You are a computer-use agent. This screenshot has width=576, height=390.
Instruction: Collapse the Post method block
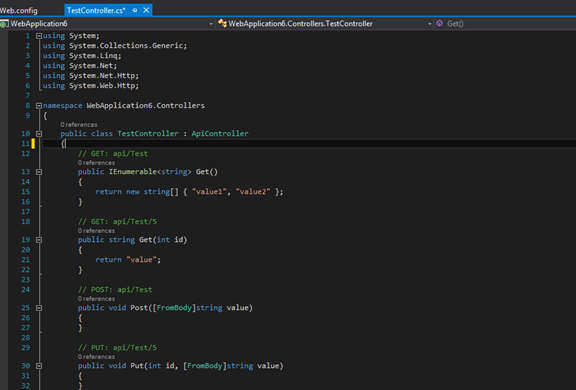point(39,308)
